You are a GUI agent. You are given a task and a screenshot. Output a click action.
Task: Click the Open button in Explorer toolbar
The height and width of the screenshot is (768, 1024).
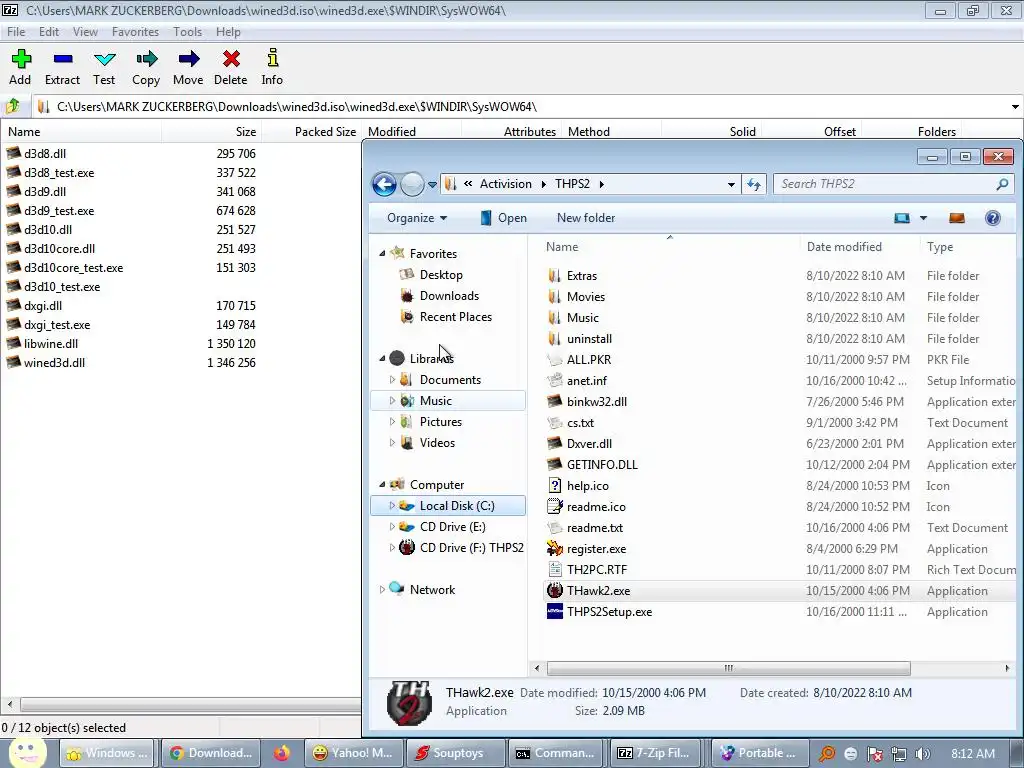[x=503, y=218]
